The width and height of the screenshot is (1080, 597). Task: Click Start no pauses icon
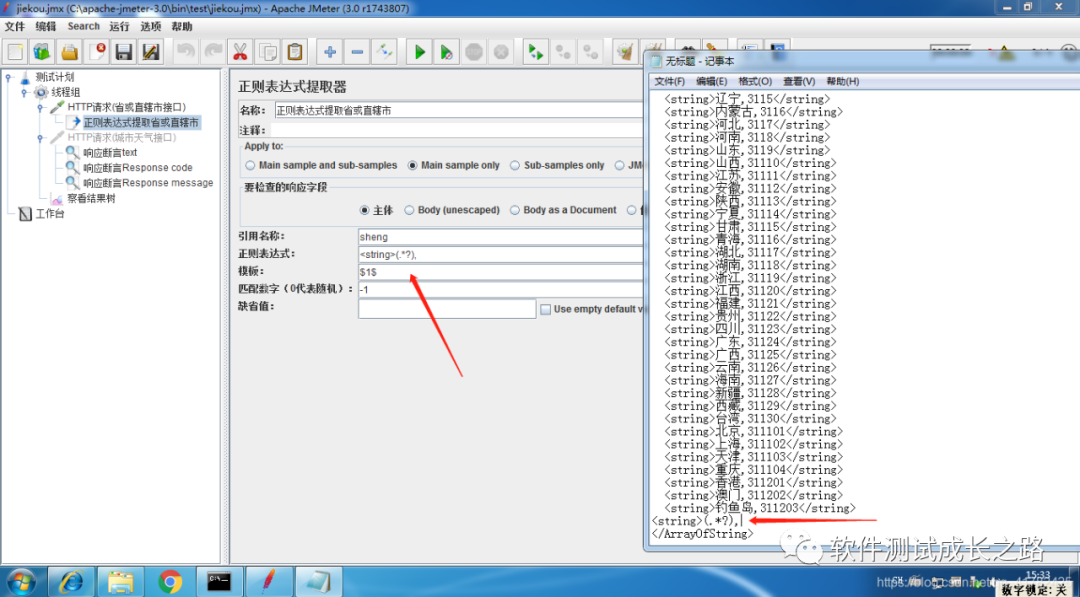446,52
